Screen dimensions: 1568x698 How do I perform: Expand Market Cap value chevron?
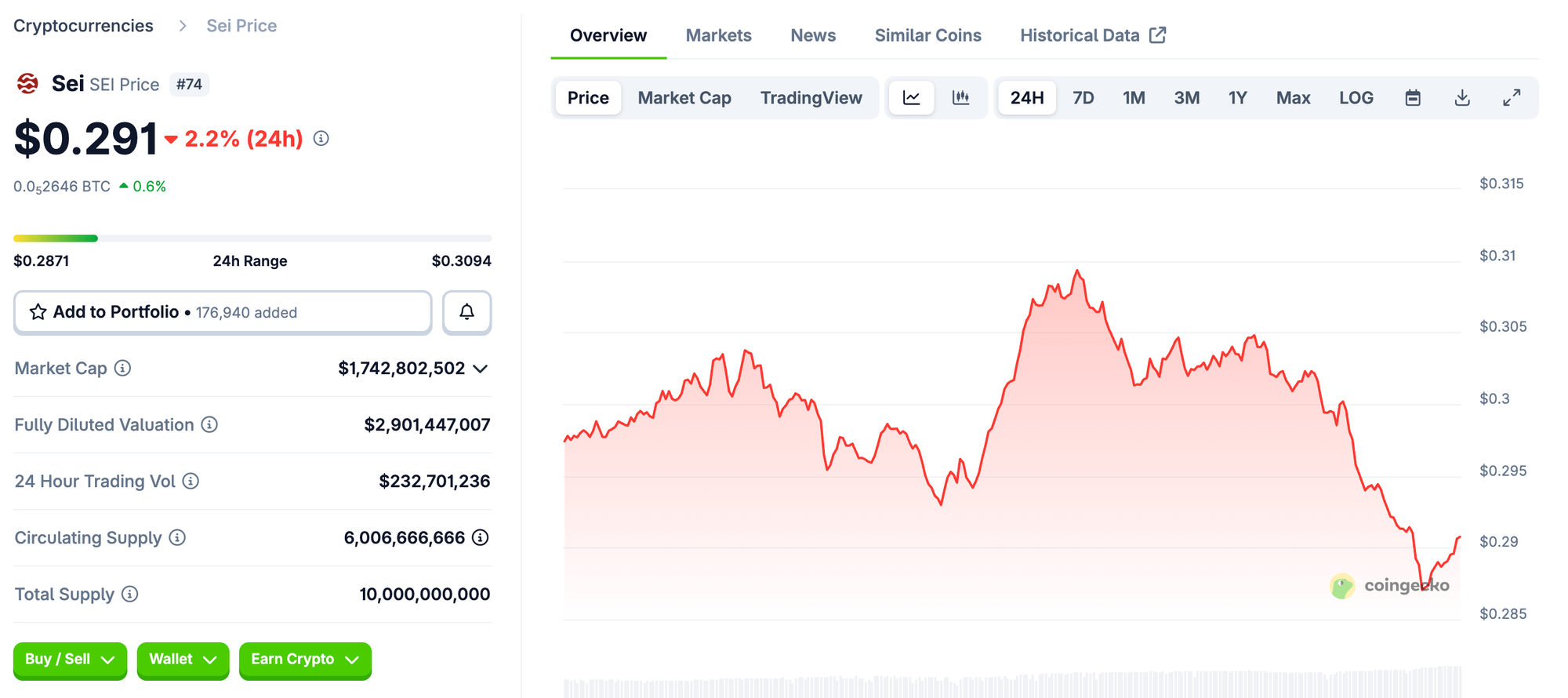(x=481, y=369)
